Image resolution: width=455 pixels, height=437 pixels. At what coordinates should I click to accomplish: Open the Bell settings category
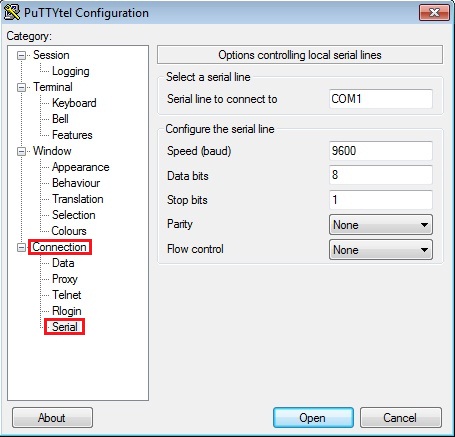tap(60, 119)
